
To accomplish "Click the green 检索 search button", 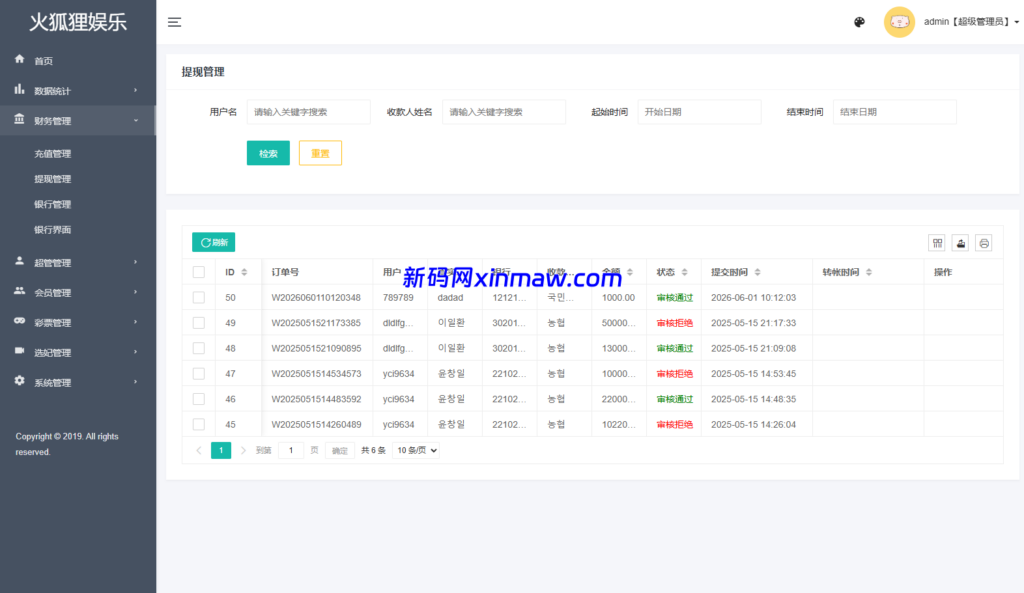I will click(x=268, y=153).
